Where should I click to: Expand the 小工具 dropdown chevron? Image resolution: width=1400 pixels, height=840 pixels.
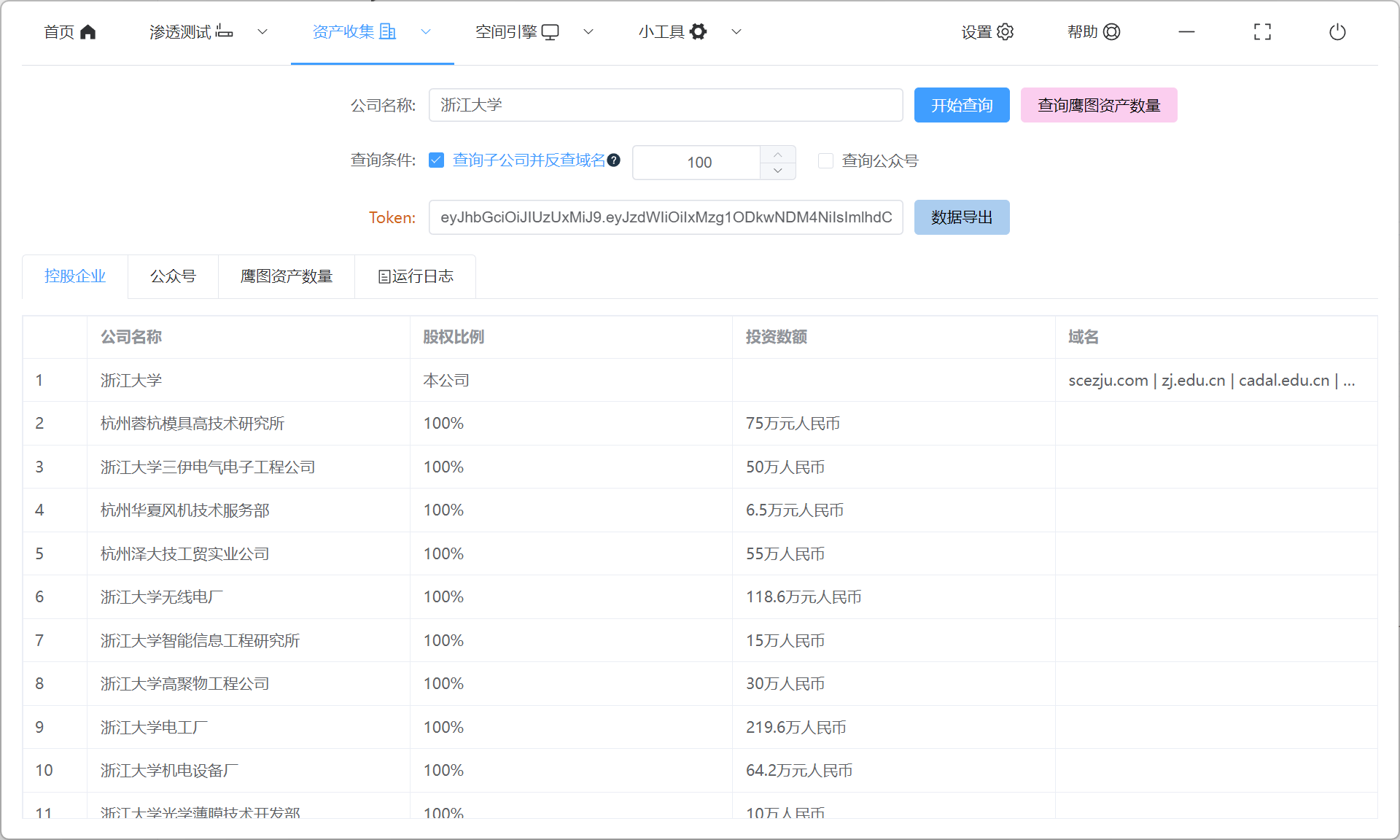[736, 32]
